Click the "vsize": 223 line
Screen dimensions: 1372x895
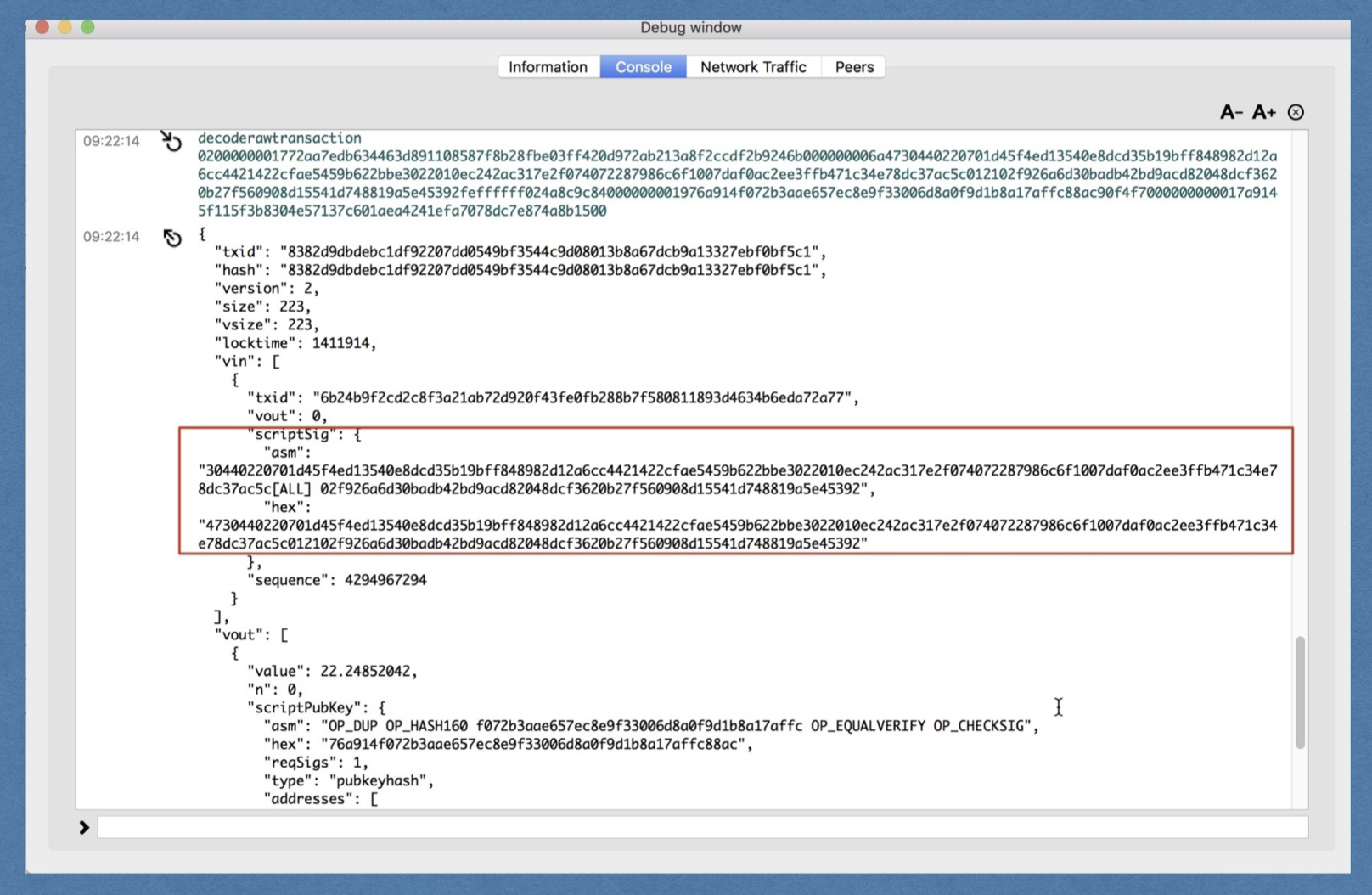pyautogui.click(x=267, y=325)
